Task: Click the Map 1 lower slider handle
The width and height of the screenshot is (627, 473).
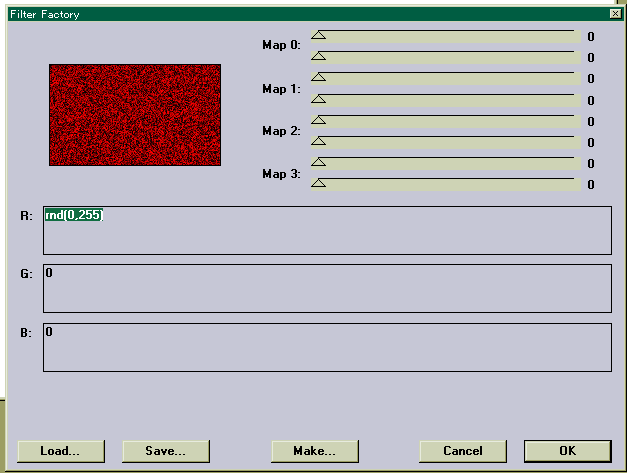Action: [318, 99]
